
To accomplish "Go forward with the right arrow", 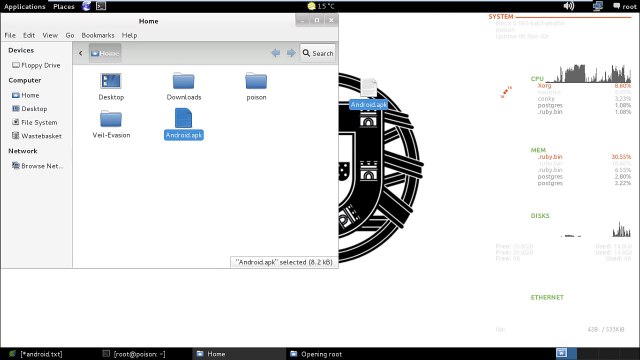I will click(291, 53).
